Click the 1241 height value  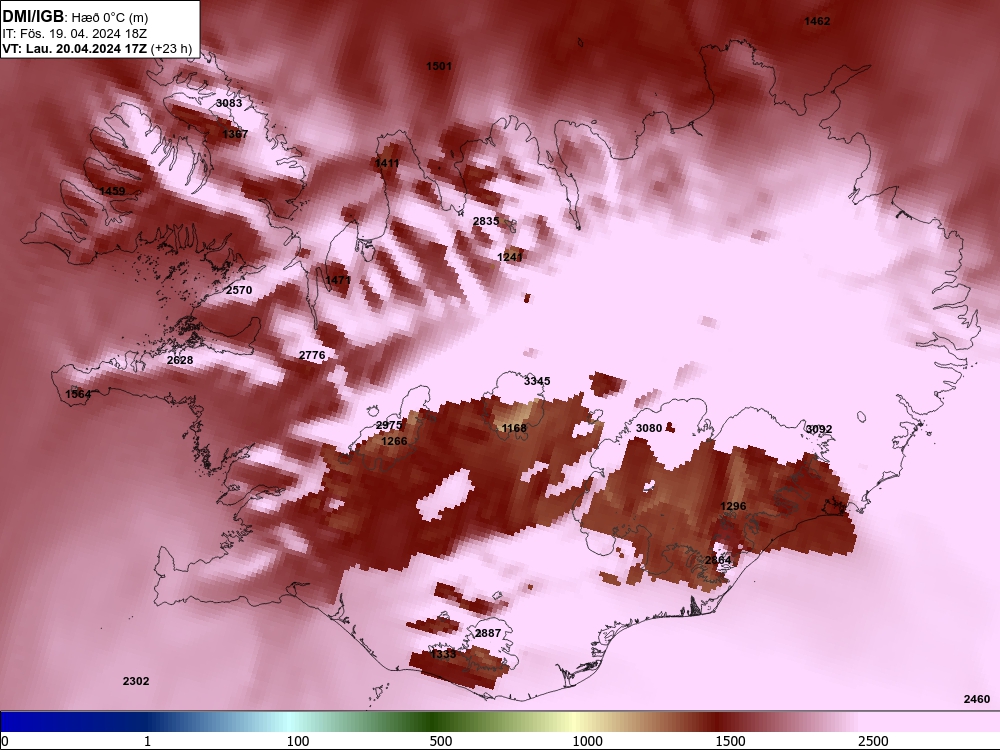click(x=510, y=256)
